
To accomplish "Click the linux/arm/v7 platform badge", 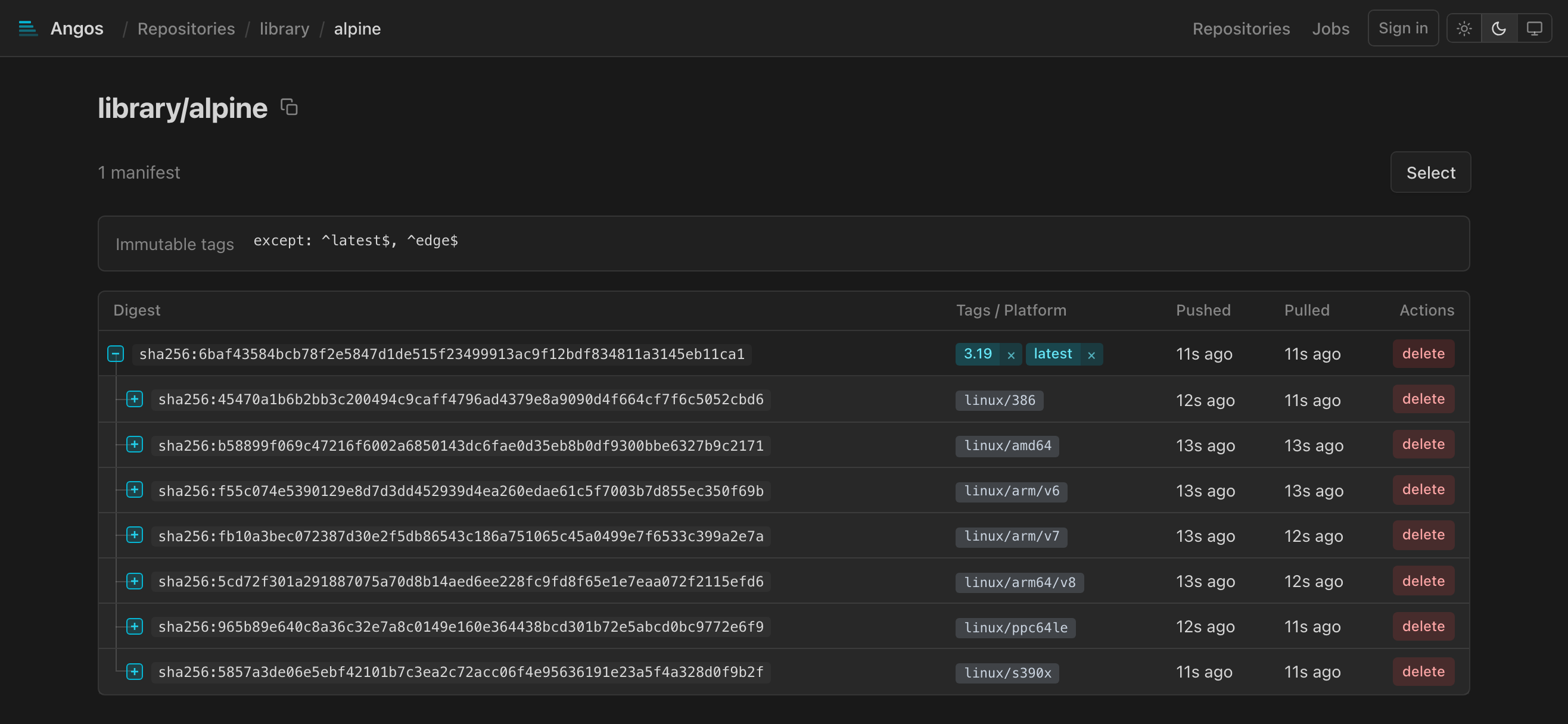I will 1012,536.
